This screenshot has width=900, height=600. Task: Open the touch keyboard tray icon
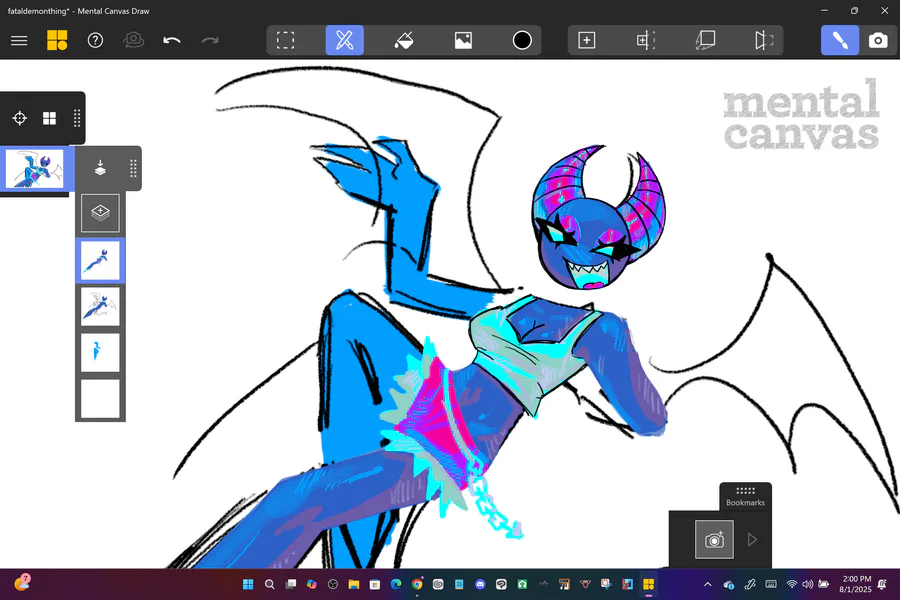coord(771,584)
